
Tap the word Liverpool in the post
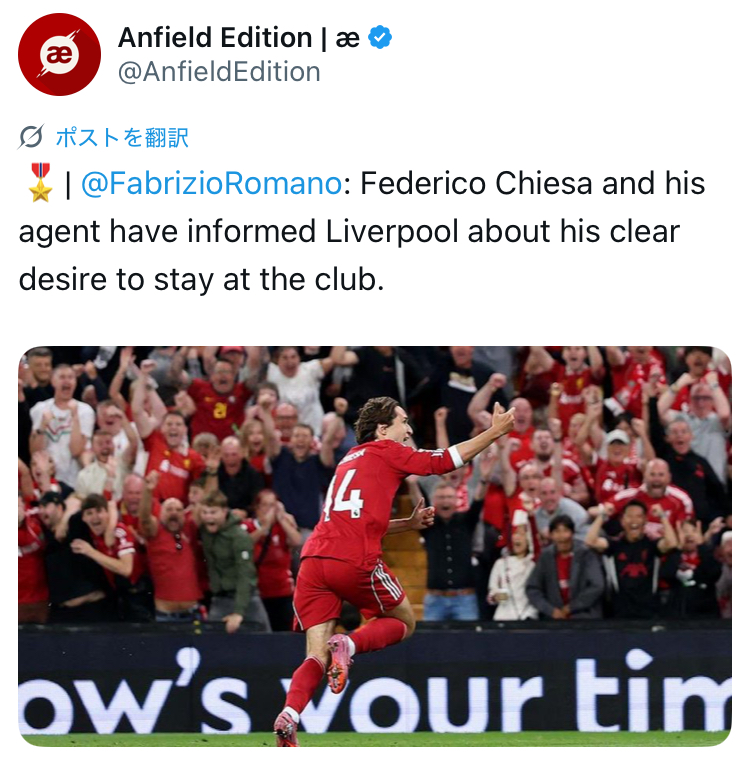pyautogui.click(x=392, y=232)
